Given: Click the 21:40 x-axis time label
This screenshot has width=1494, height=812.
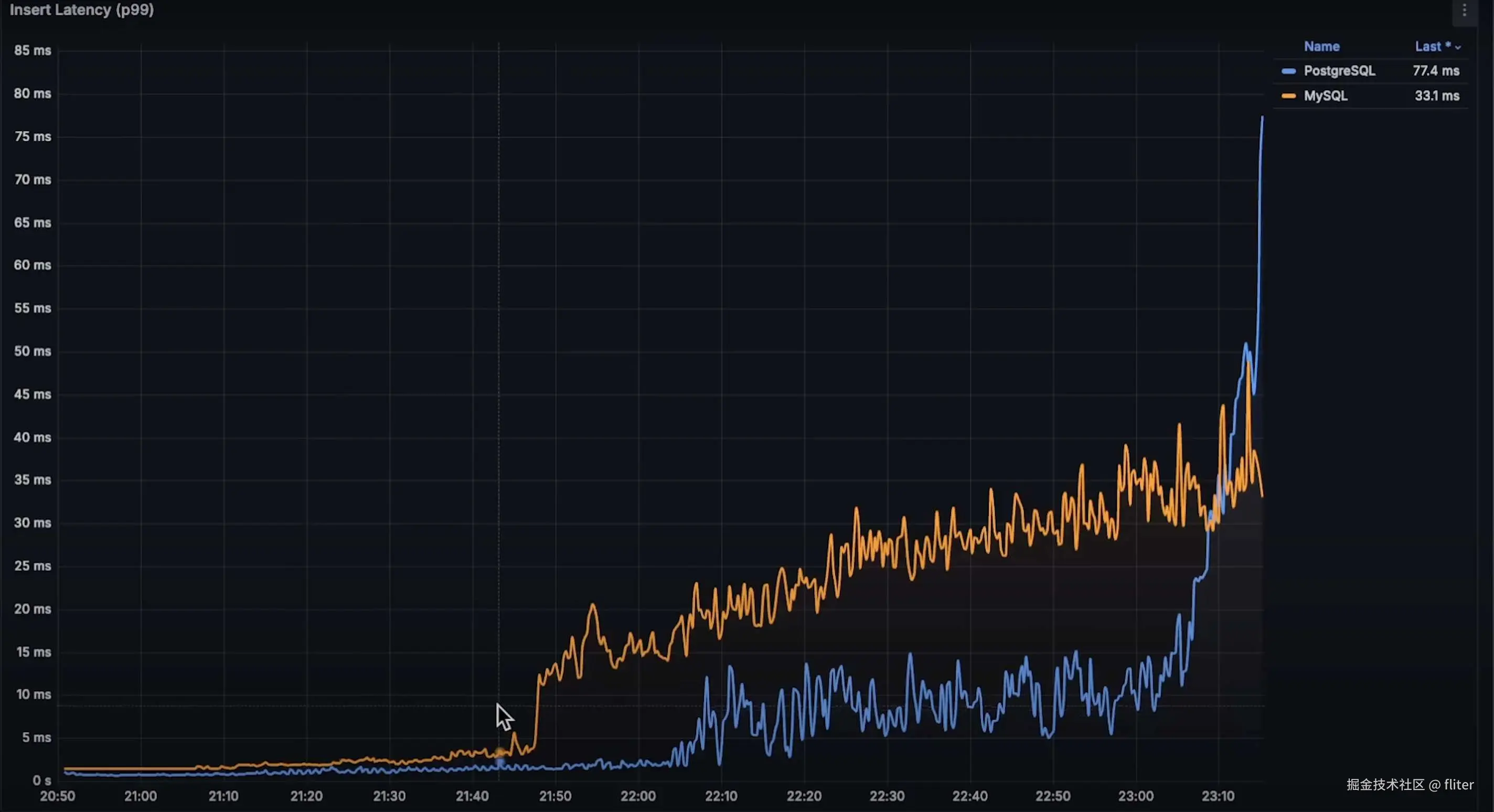Looking at the screenshot, I should [x=472, y=796].
